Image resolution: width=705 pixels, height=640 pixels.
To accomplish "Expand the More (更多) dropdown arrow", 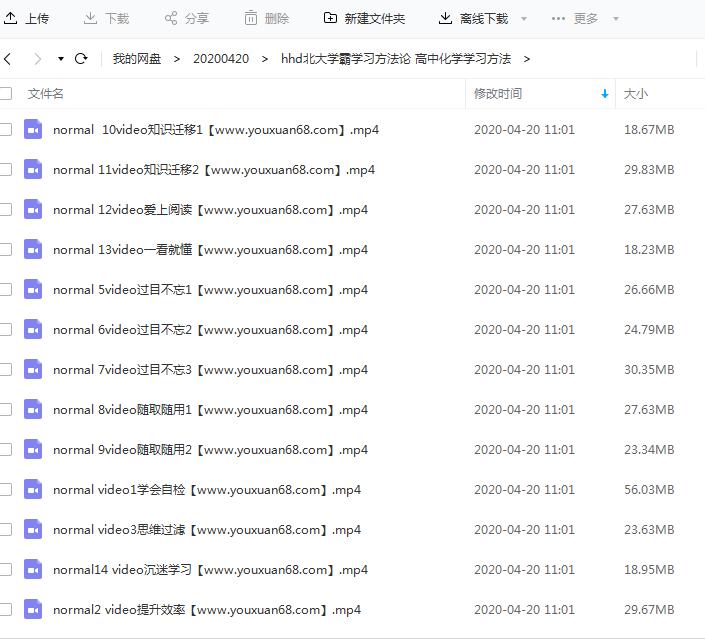I will tap(616, 19).
